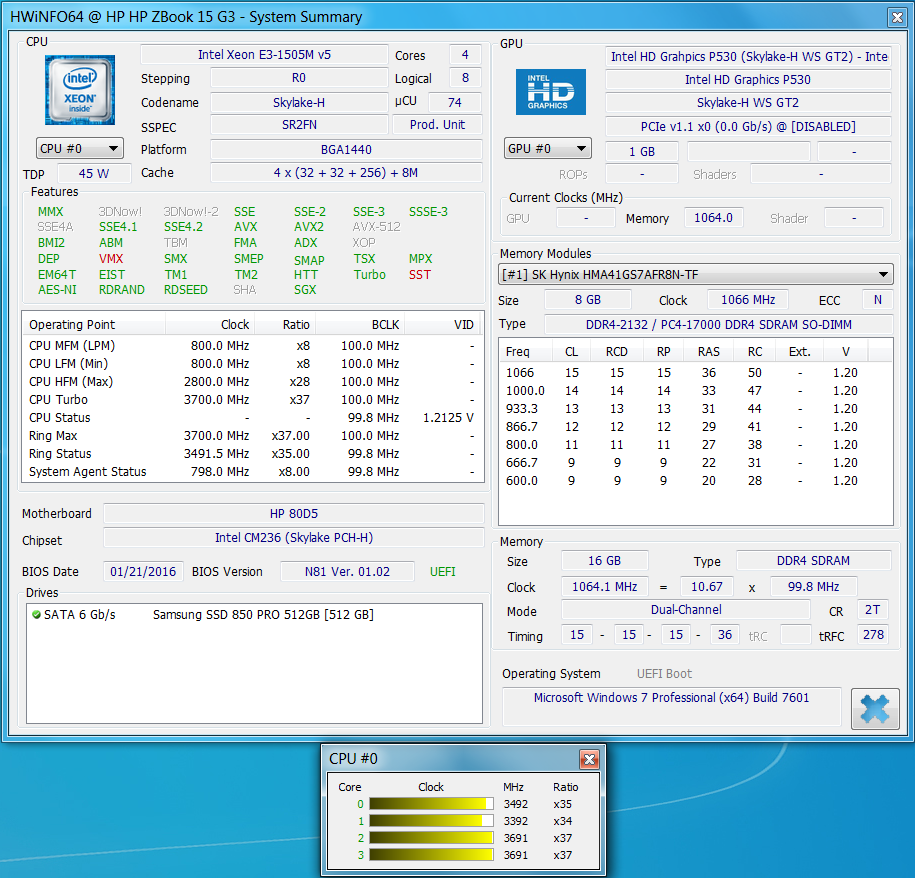The height and width of the screenshot is (878, 915).
Task: Select the System Agent Status row
Action: pyautogui.click(x=252, y=471)
